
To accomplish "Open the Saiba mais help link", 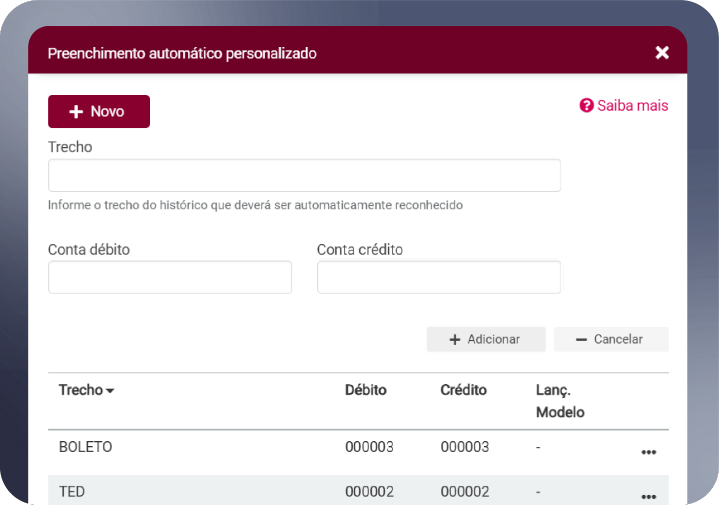I will click(x=624, y=105).
